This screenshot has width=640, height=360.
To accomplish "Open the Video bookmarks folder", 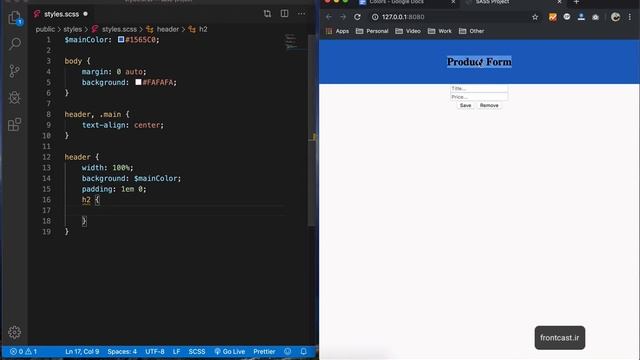I will click(x=408, y=31).
